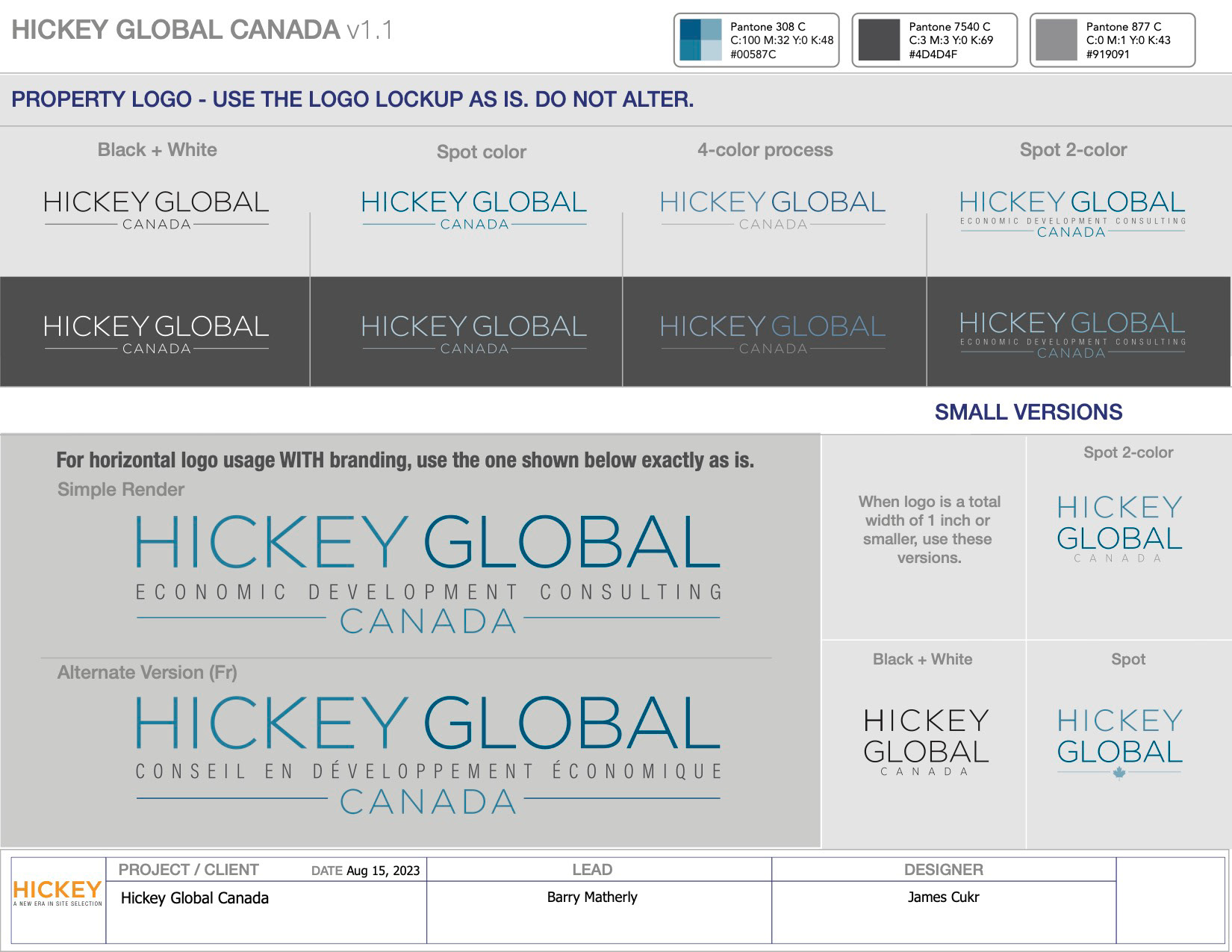
Task: Click the 'Spot 2-color' label in small versions
Action: 1128,452
